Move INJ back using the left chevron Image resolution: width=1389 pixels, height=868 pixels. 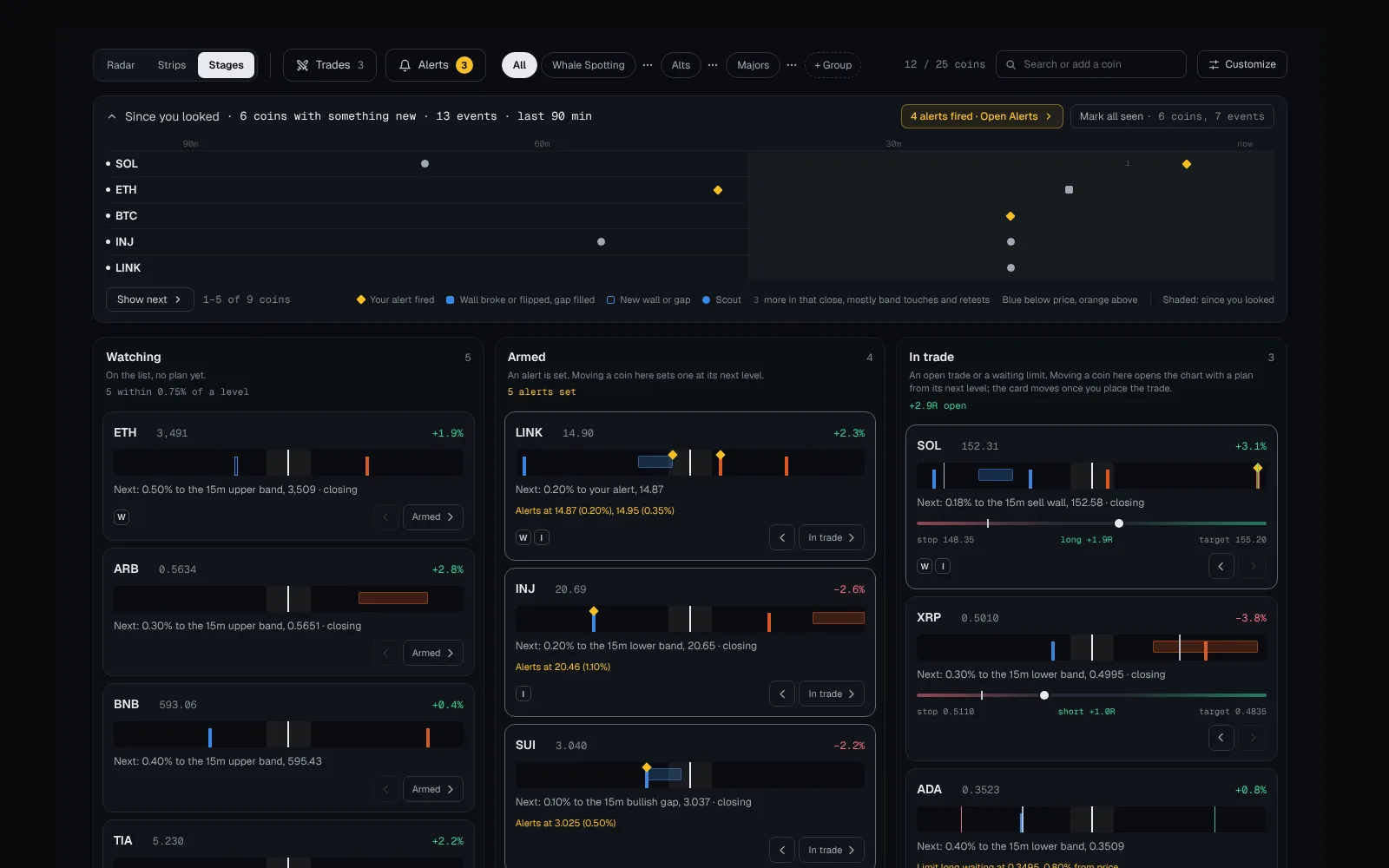pos(782,694)
